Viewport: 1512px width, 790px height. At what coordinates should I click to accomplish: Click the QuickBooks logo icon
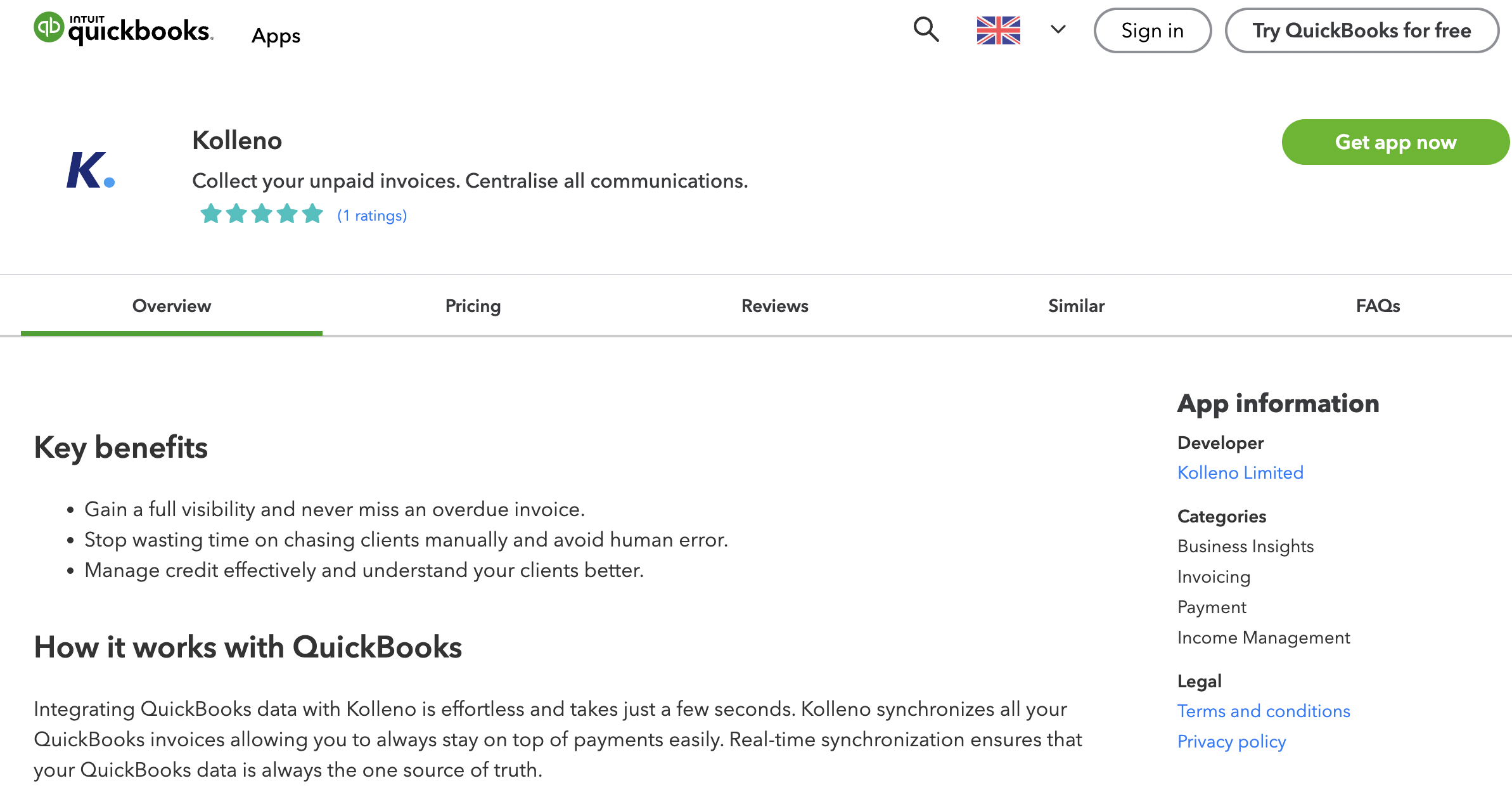tap(49, 28)
